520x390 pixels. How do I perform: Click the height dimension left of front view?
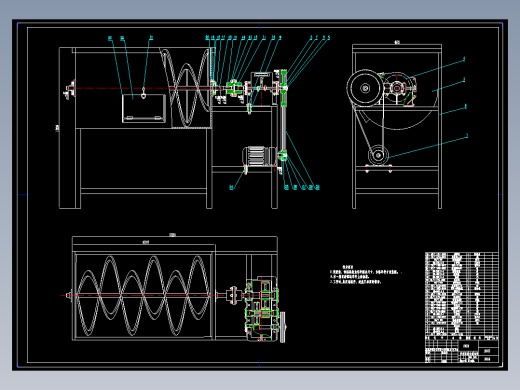(x=58, y=128)
